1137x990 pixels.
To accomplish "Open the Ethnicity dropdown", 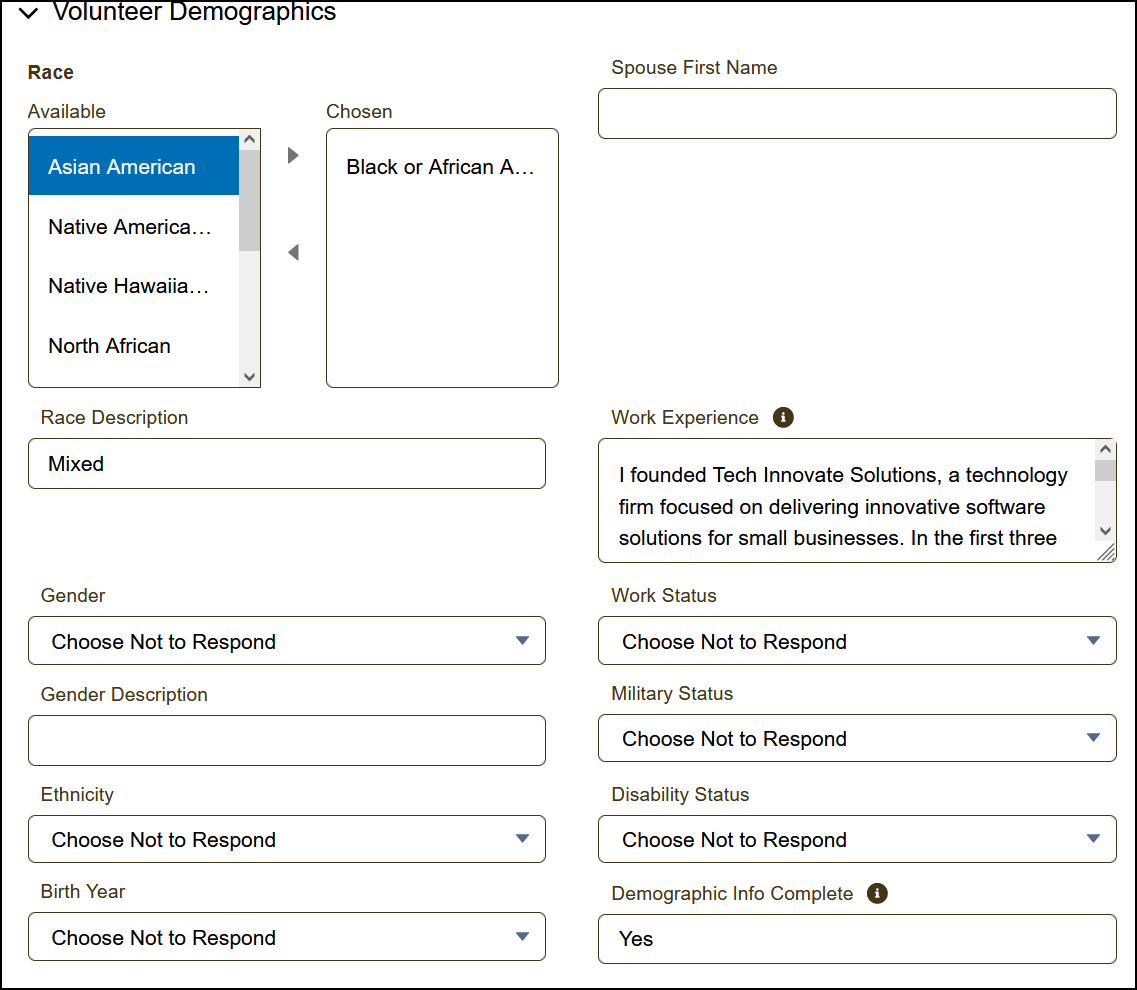I will coord(287,839).
